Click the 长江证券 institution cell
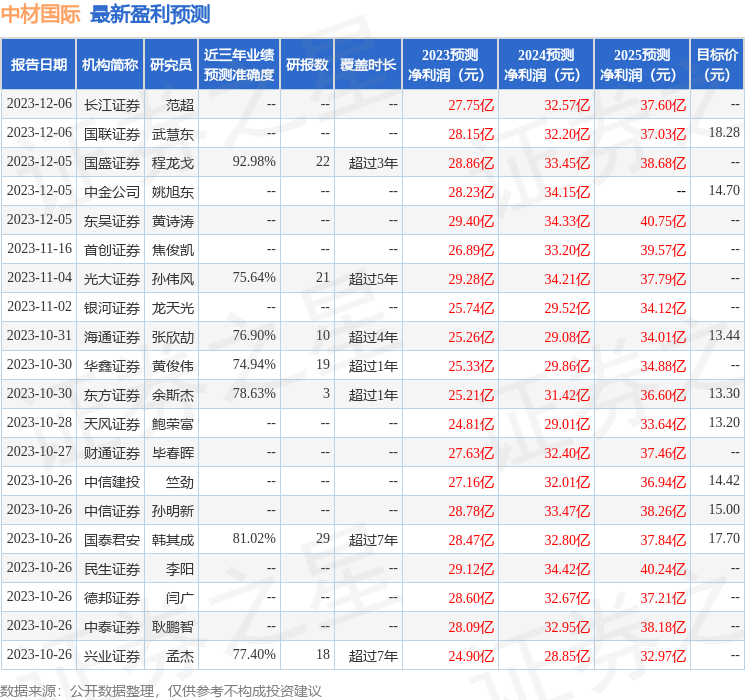This screenshot has width=745, height=700. pyautogui.click(x=112, y=105)
